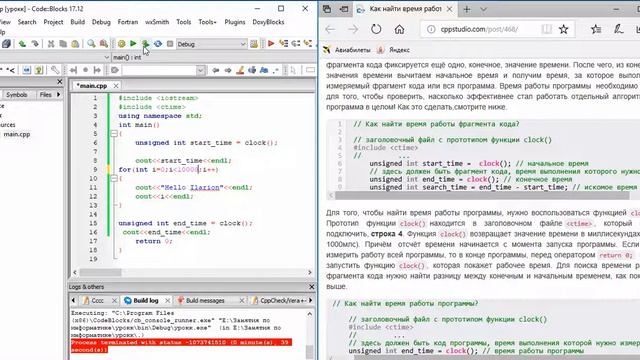
Task: Add the page to favorites with star
Action: click(x=564, y=29)
